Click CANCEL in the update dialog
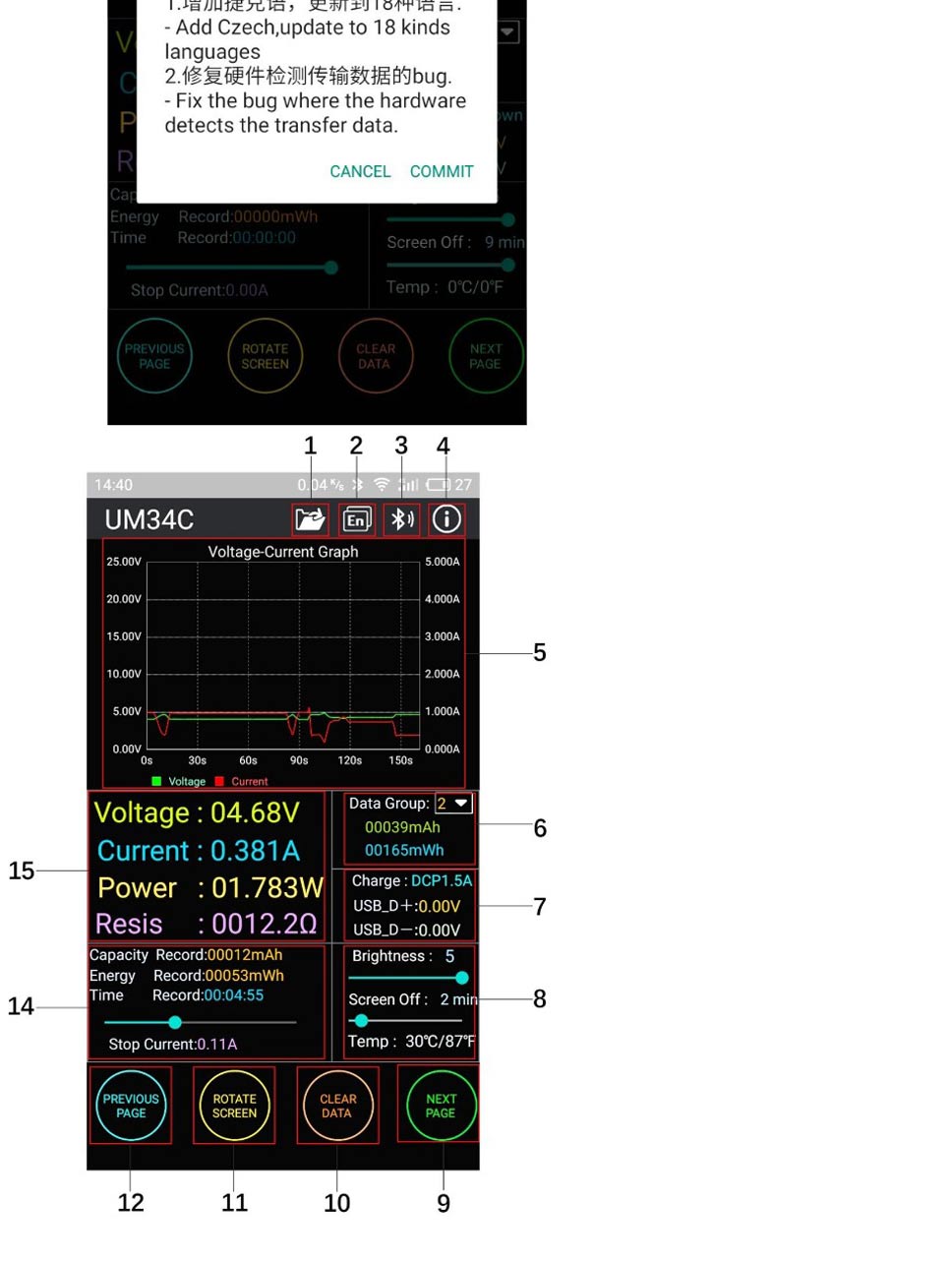952x1262 pixels. pyautogui.click(x=360, y=171)
